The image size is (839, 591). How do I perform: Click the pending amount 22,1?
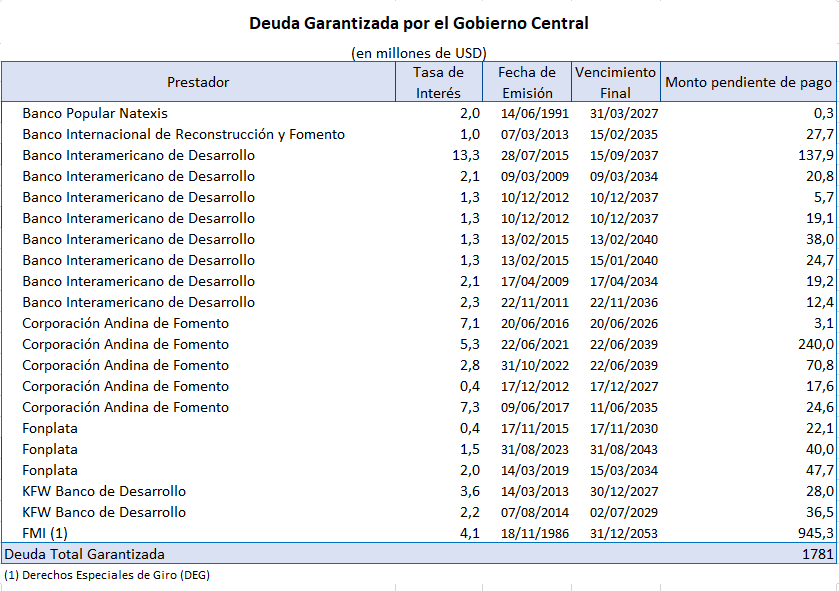tap(820, 428)
